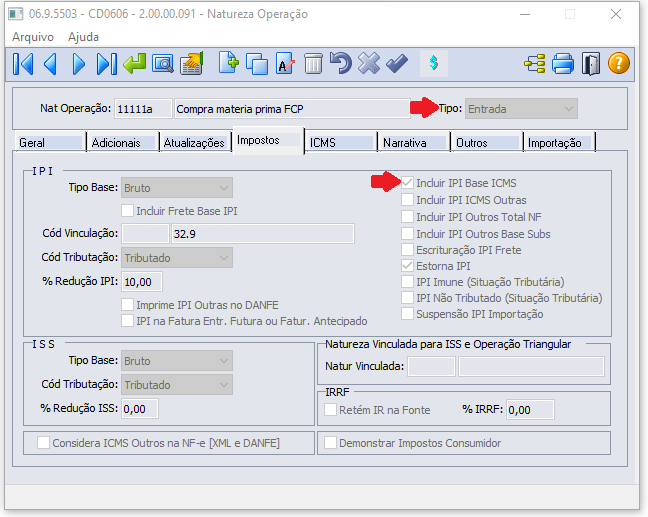
Task: Open the search magnifier tool
Action: coord(163,64)
